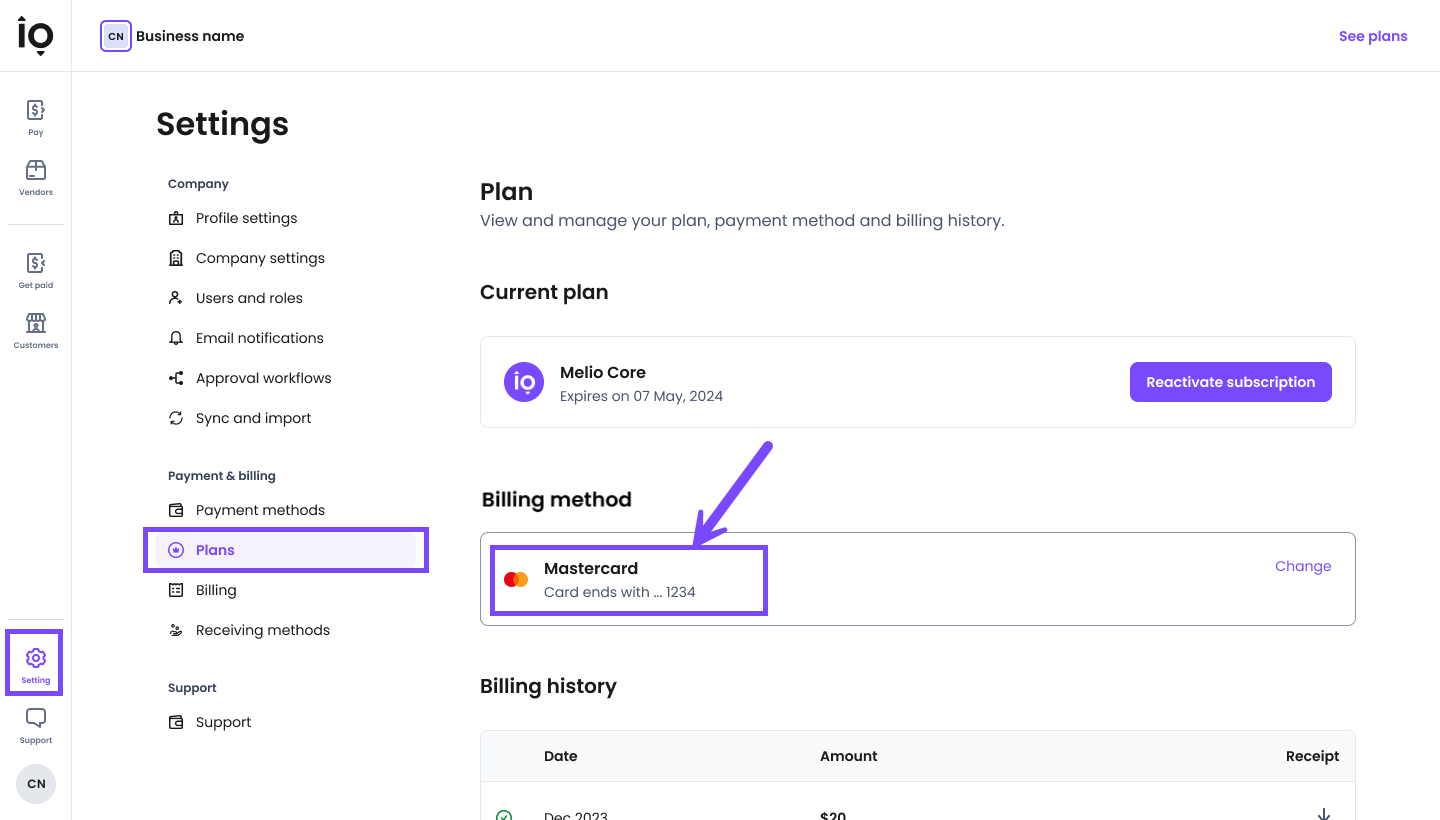Click the Billing method heading
Image resolution: width=1440 pixels, height=820 pixels.
(557, 499)
